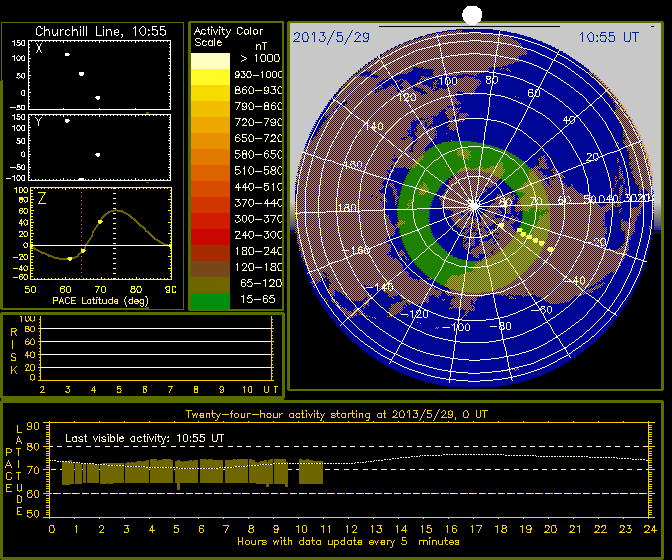The width and height of the screenshot is (672, 560).
Task: Click the '-120' longitude label on polar map
Action: 414,314
